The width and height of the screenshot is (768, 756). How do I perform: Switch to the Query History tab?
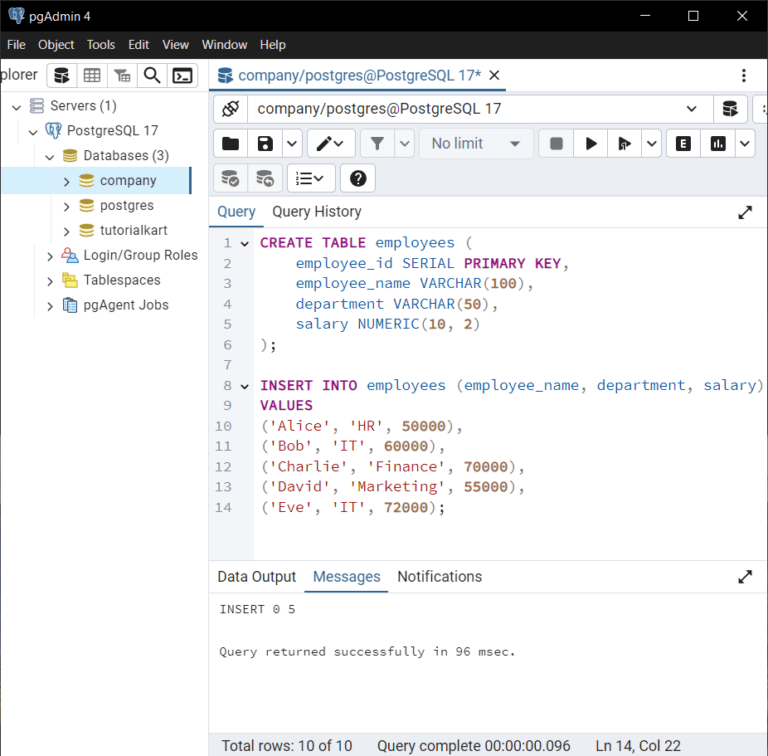[x=317, y=212]
